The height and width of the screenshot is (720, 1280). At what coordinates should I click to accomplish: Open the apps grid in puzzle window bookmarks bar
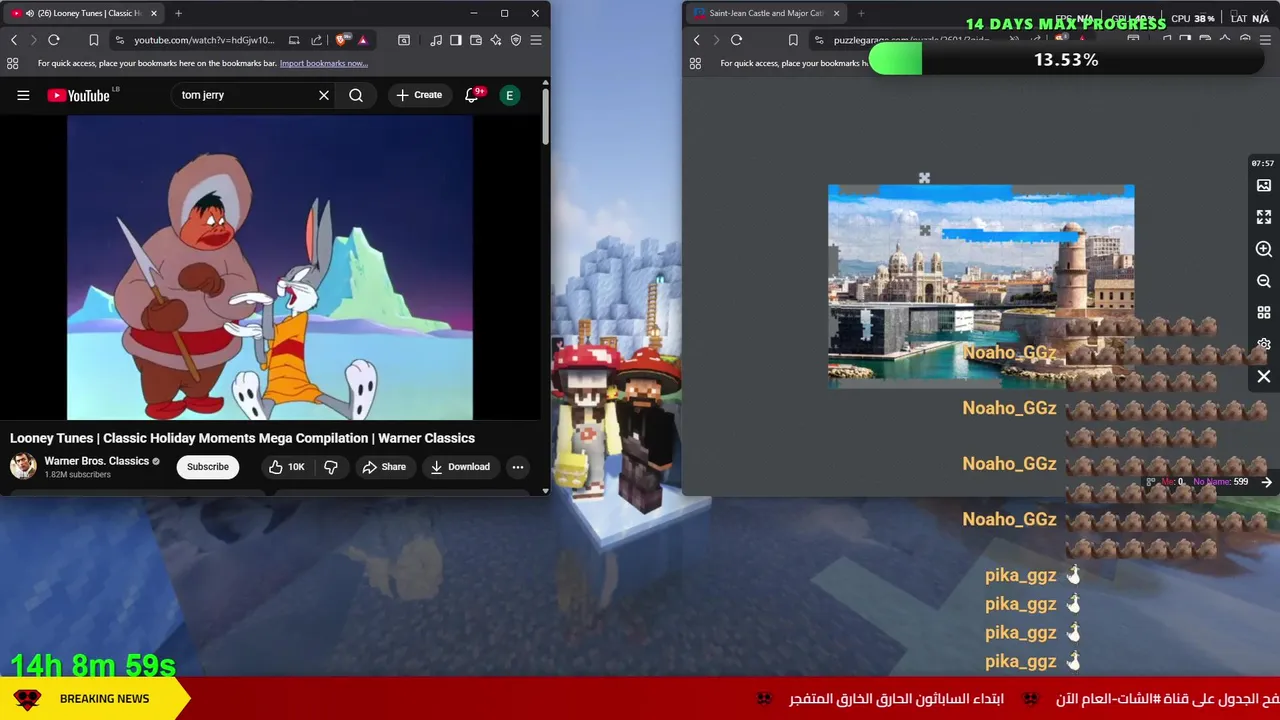point(695,63)
